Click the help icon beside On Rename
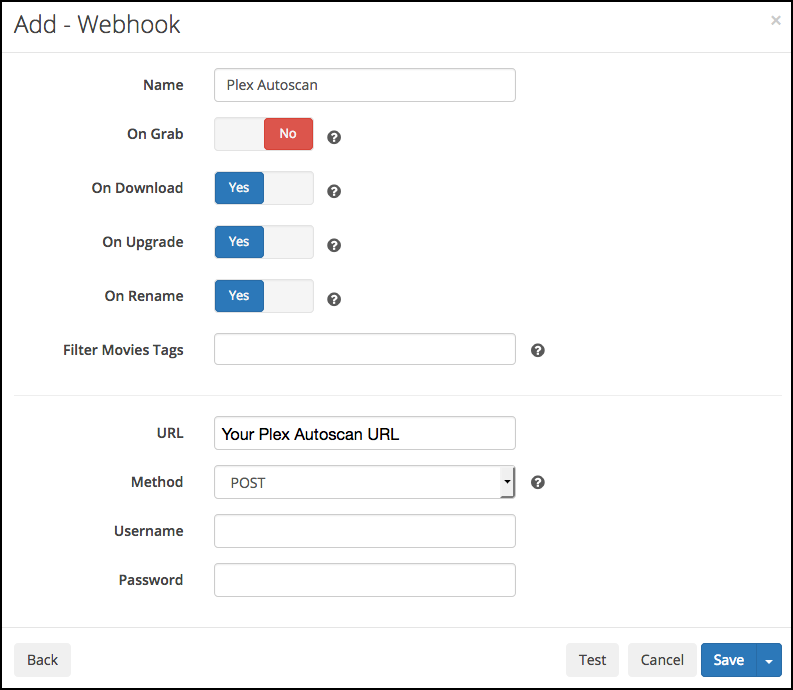The height and width of the screenshot is (690, 793). coord(334,298)
